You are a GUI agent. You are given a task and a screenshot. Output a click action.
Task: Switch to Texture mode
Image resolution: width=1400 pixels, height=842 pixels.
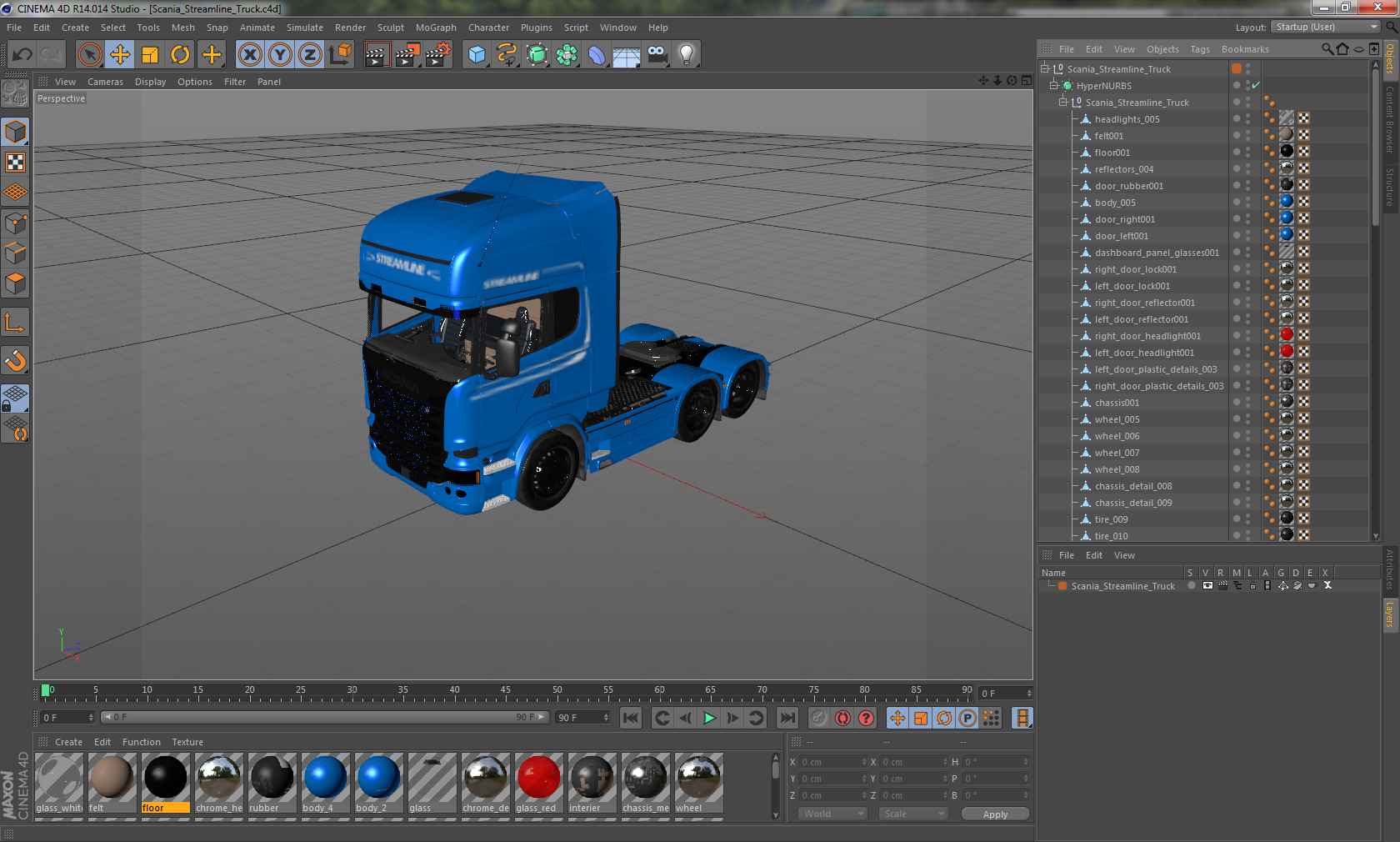click(15, 162)
